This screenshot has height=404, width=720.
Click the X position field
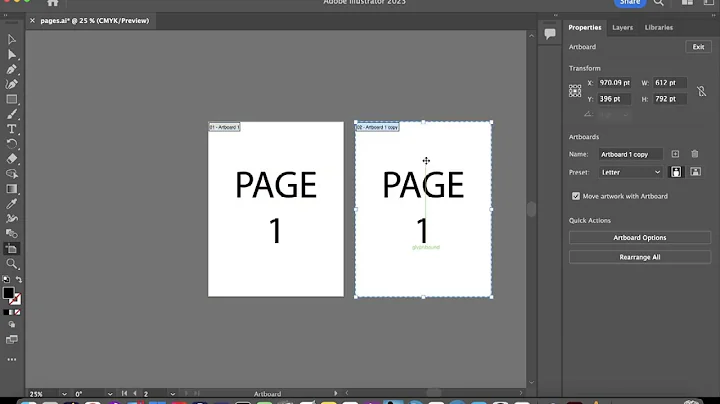pos(614,83)
